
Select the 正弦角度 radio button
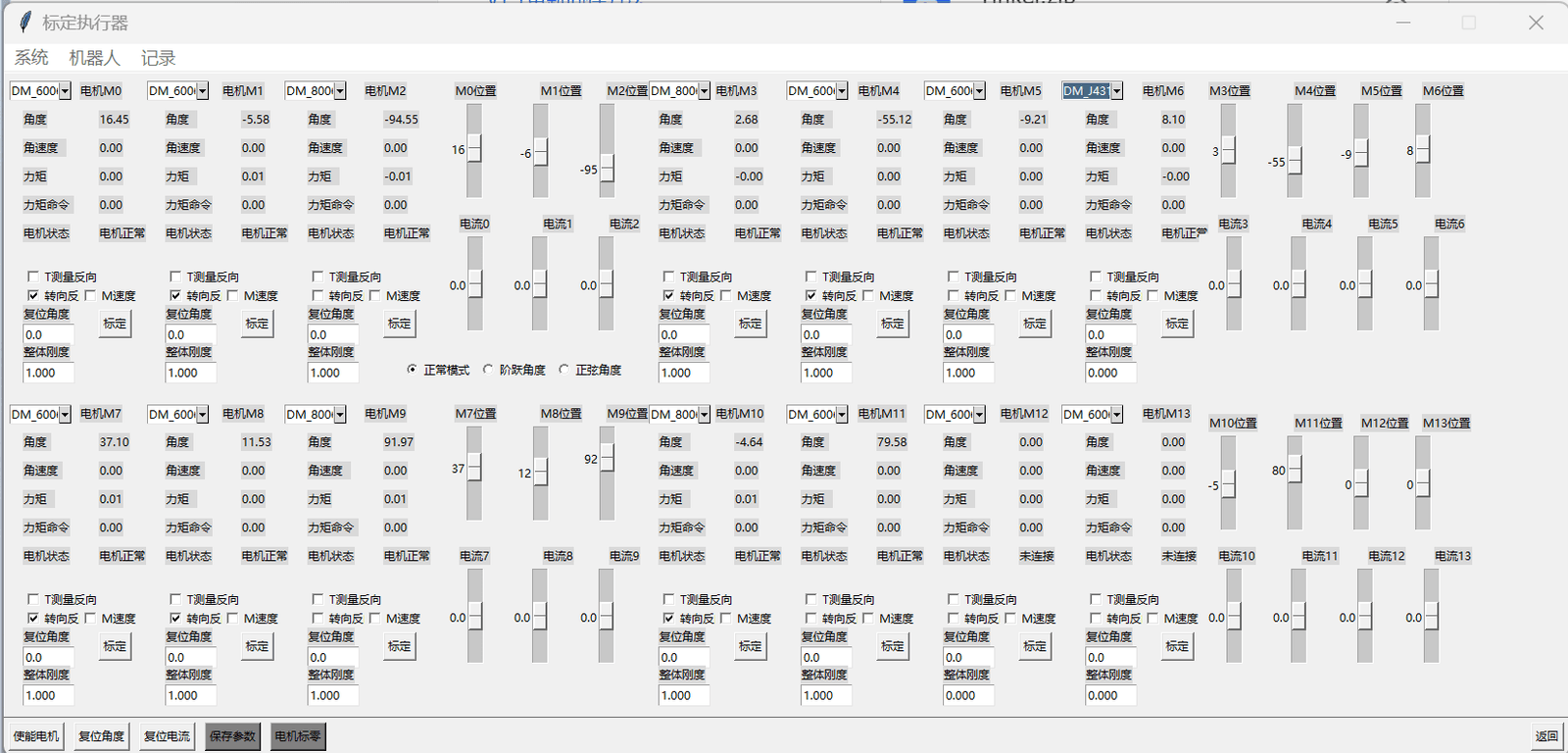click(563, 370)
